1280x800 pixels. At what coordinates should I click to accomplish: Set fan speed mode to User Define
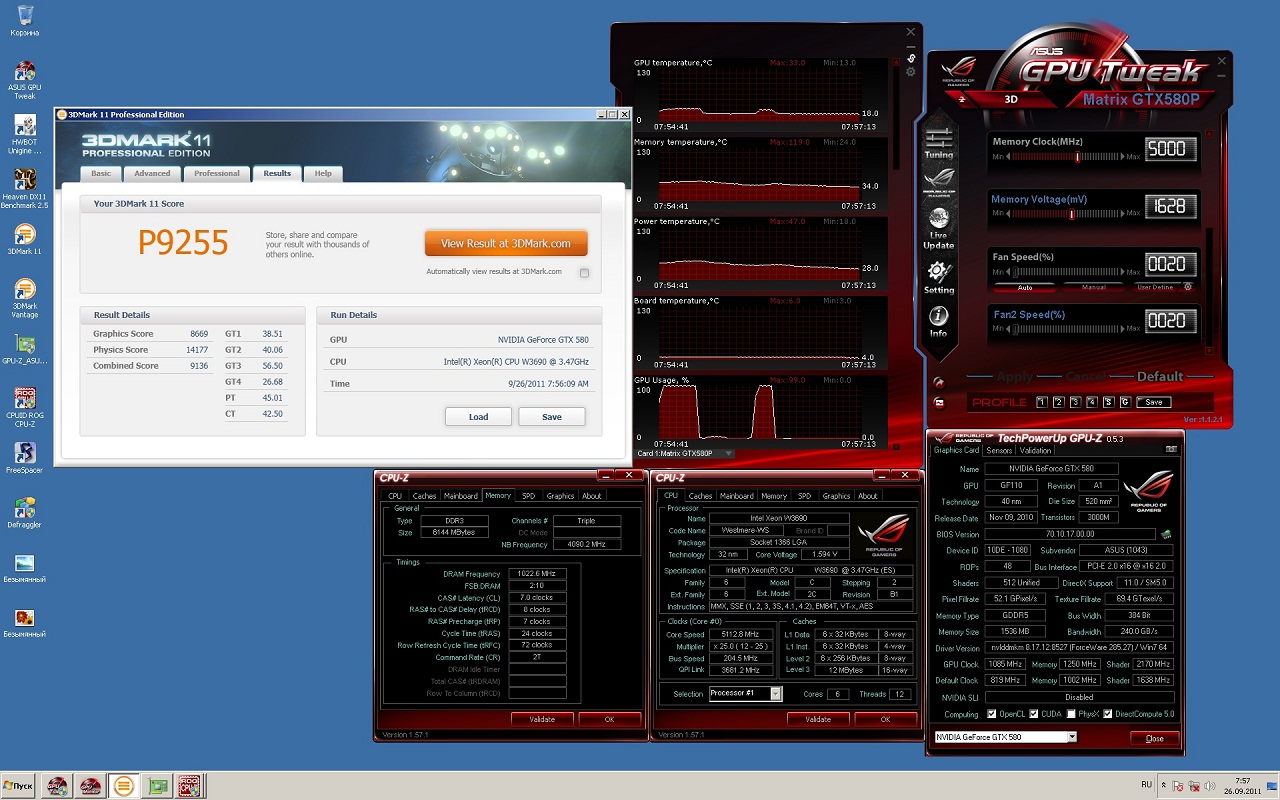(1155, 287)
